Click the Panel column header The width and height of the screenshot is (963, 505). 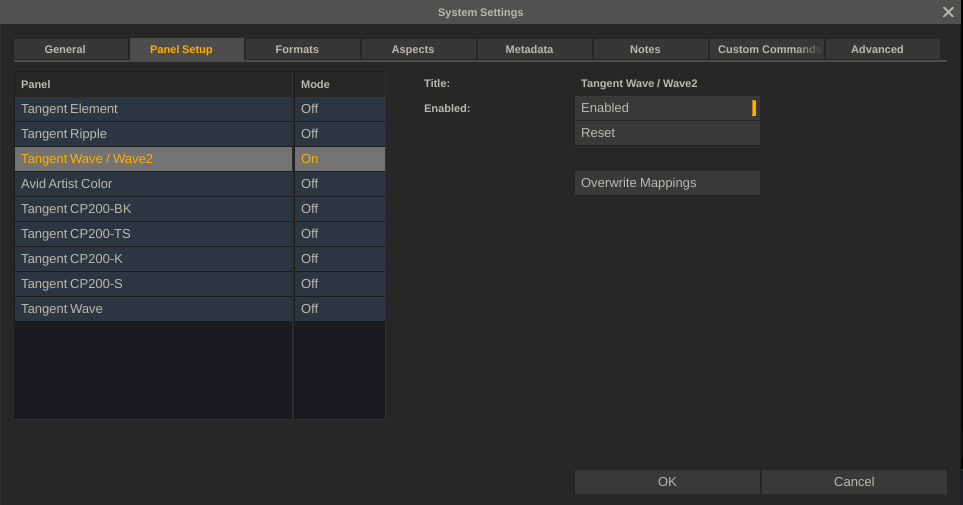(x=154, y=84)
